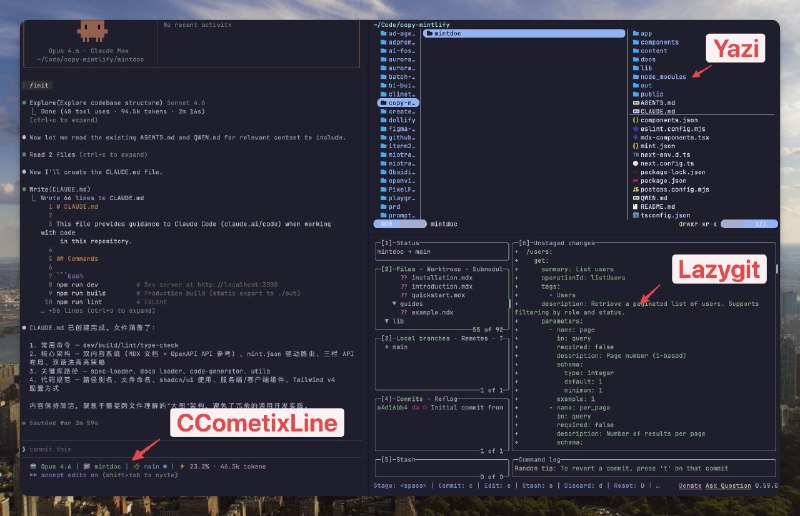The height and width of the screenshot is (516, 800).
Task: Click the git branch icon in status line
Action: pyautogui.click(x=137, y=465)
